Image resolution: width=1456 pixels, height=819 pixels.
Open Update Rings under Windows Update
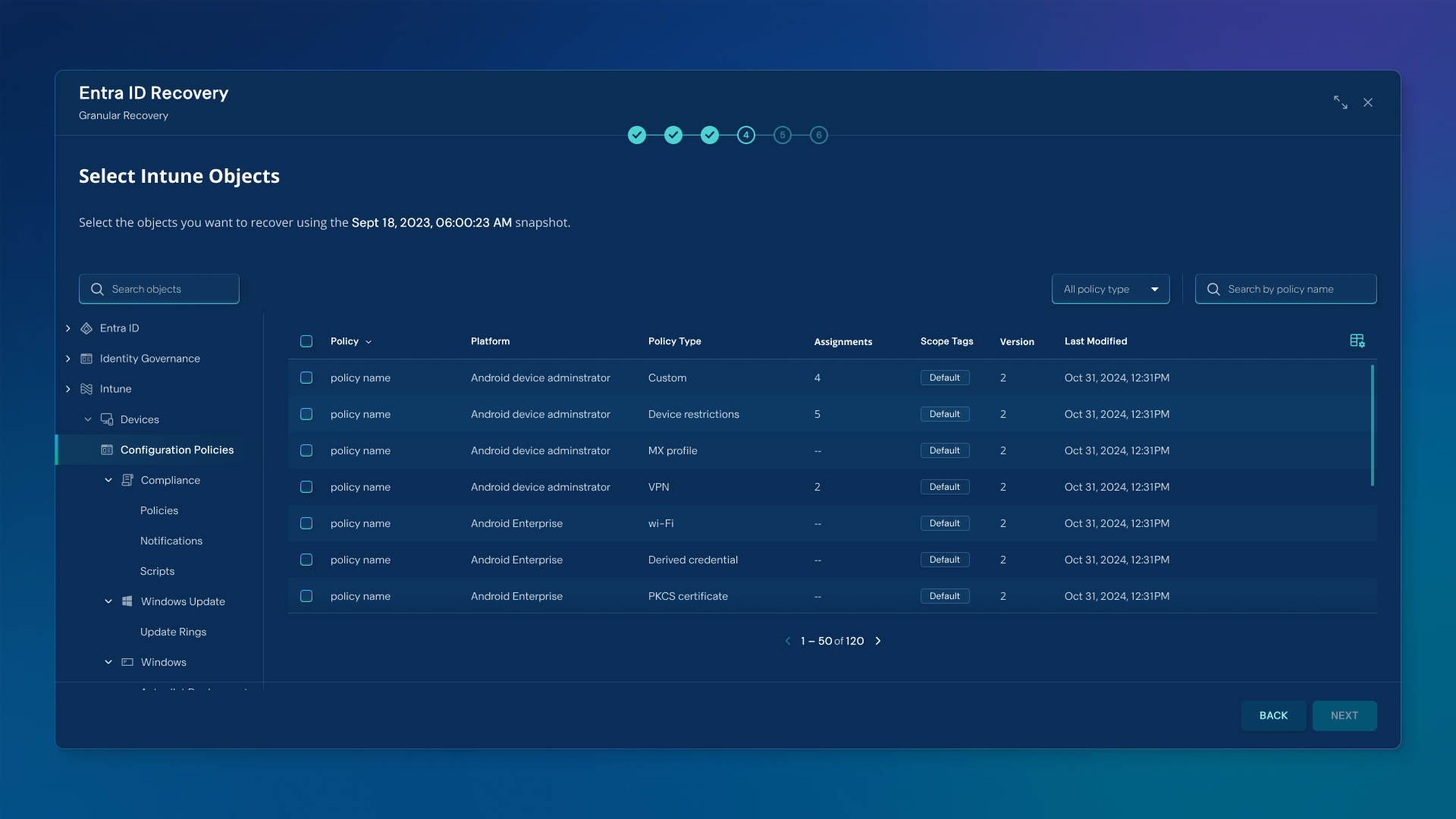(x=173, y=632)
